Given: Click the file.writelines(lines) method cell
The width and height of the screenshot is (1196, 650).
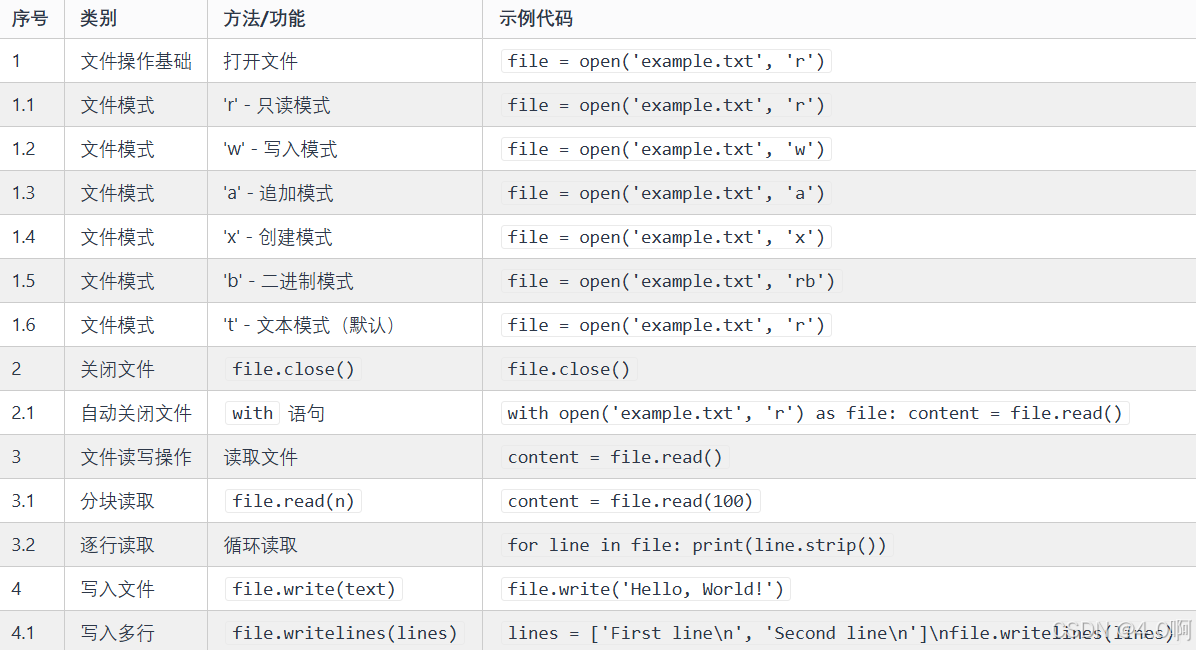Looking at the screenshot, I should pyautogui.click(x=345, y=633).
